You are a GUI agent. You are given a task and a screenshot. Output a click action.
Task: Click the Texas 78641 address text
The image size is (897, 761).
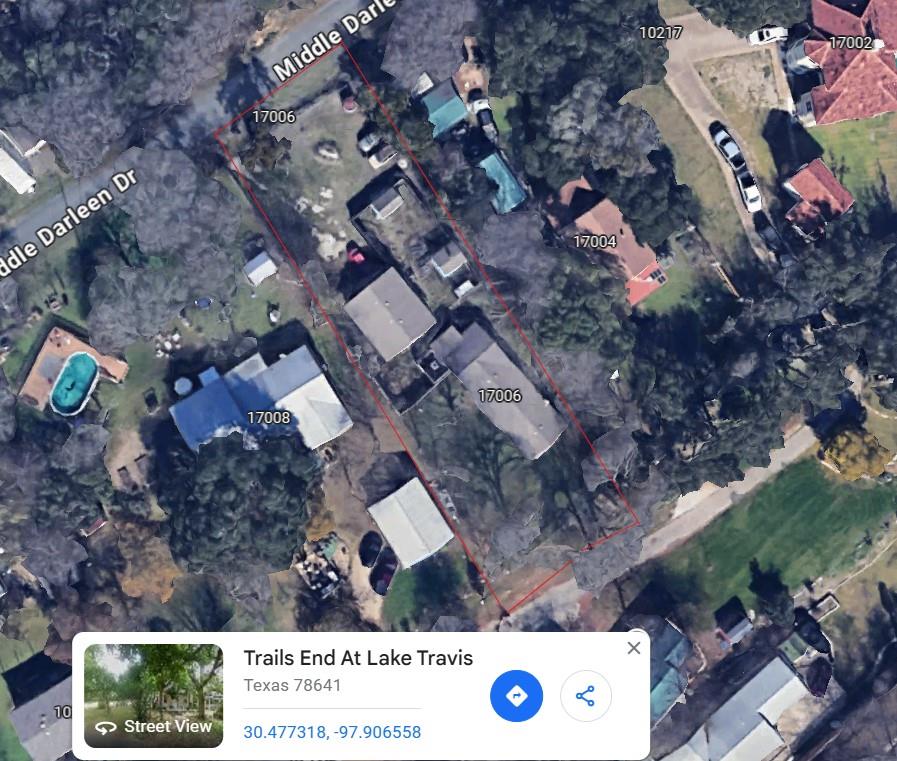292,685
